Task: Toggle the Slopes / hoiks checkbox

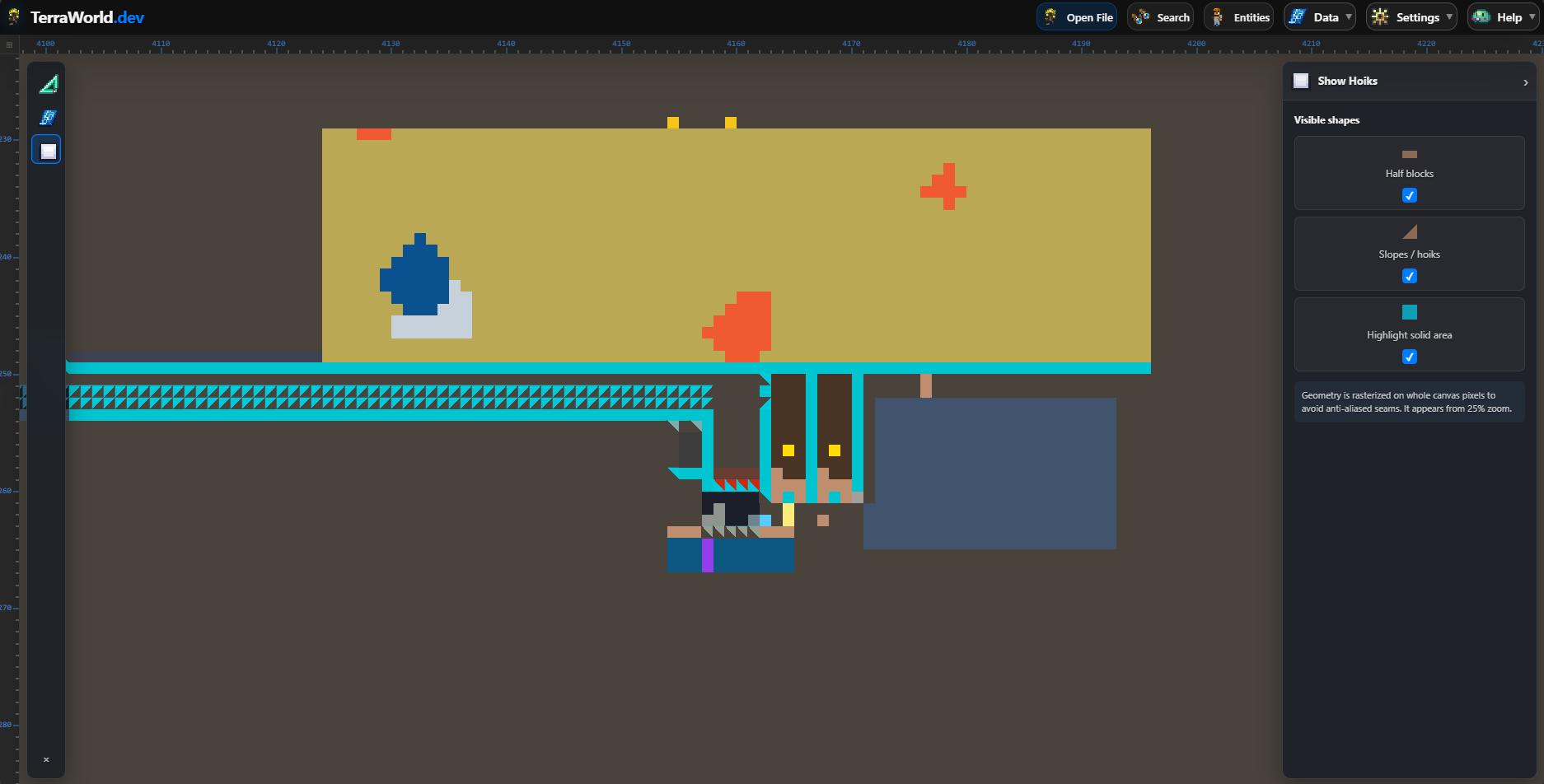Action: (x=1410, y=276)
